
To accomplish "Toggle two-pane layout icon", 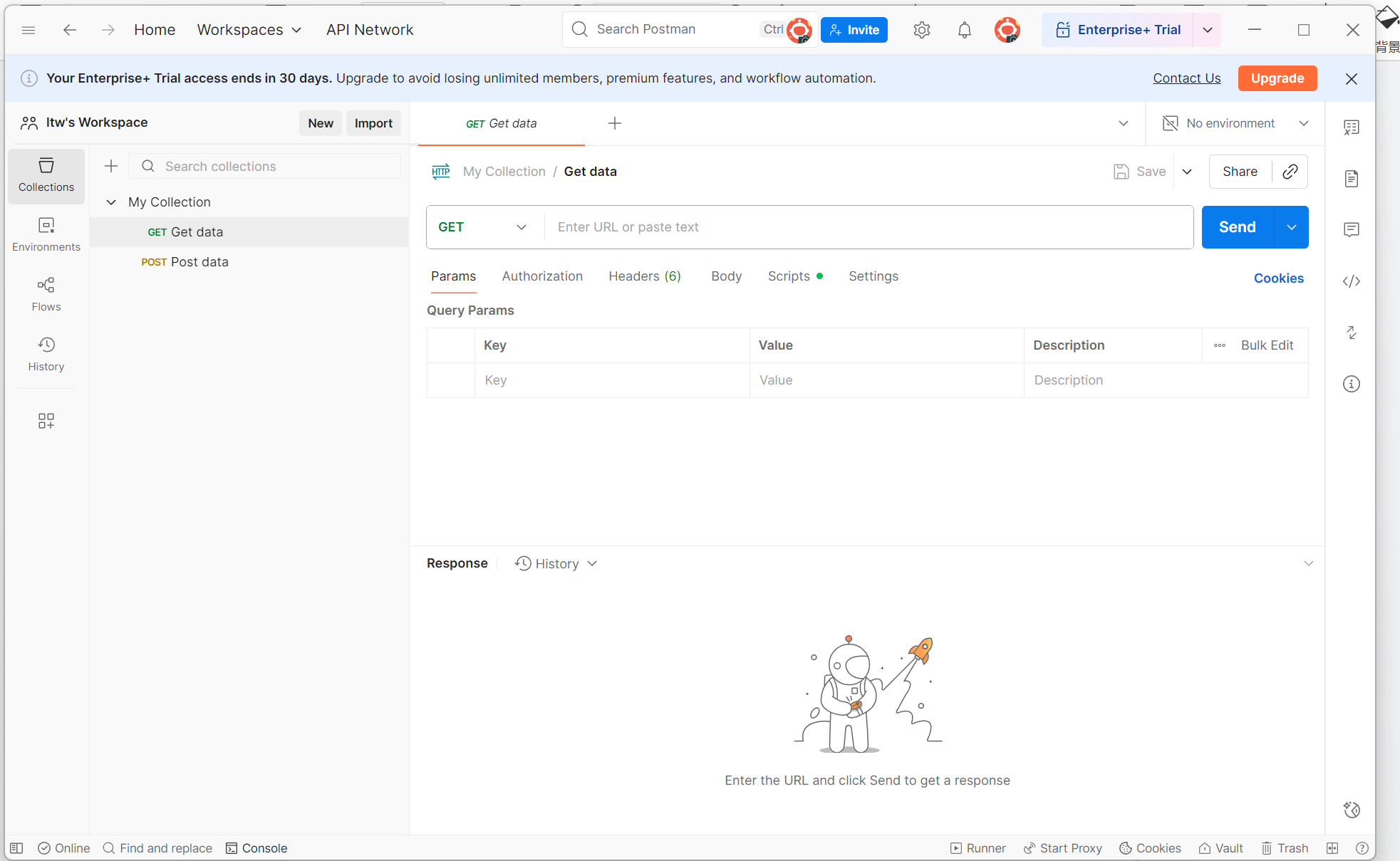I will point(1332,848).
